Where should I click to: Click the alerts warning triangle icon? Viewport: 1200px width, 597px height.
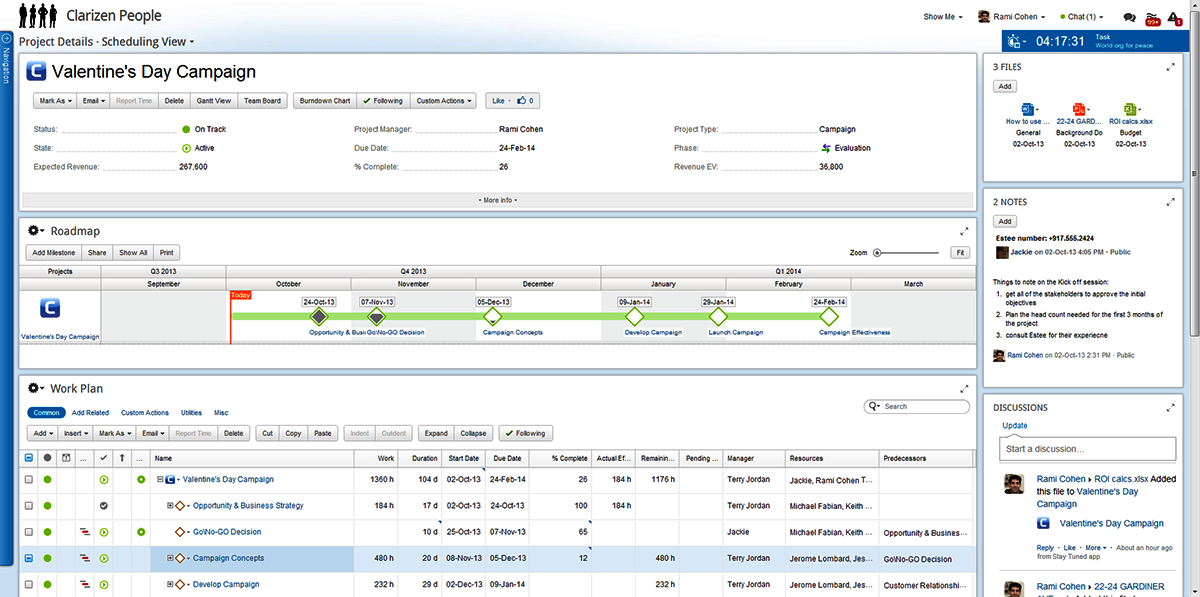click(x=1173, y=17)
